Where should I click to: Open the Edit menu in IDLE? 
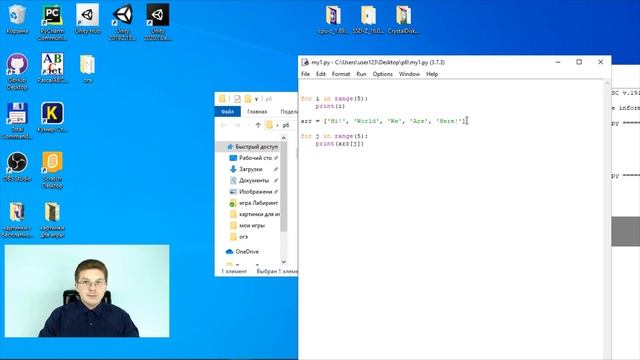(321, 74)
